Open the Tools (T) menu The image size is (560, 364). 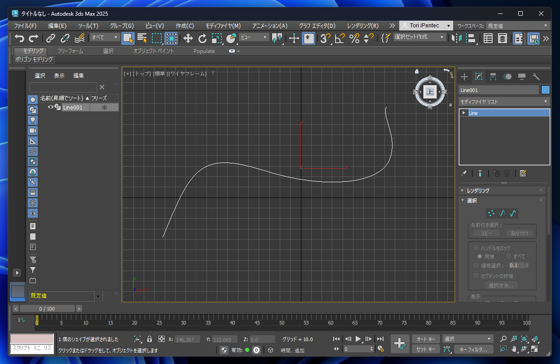pos(88,26)
